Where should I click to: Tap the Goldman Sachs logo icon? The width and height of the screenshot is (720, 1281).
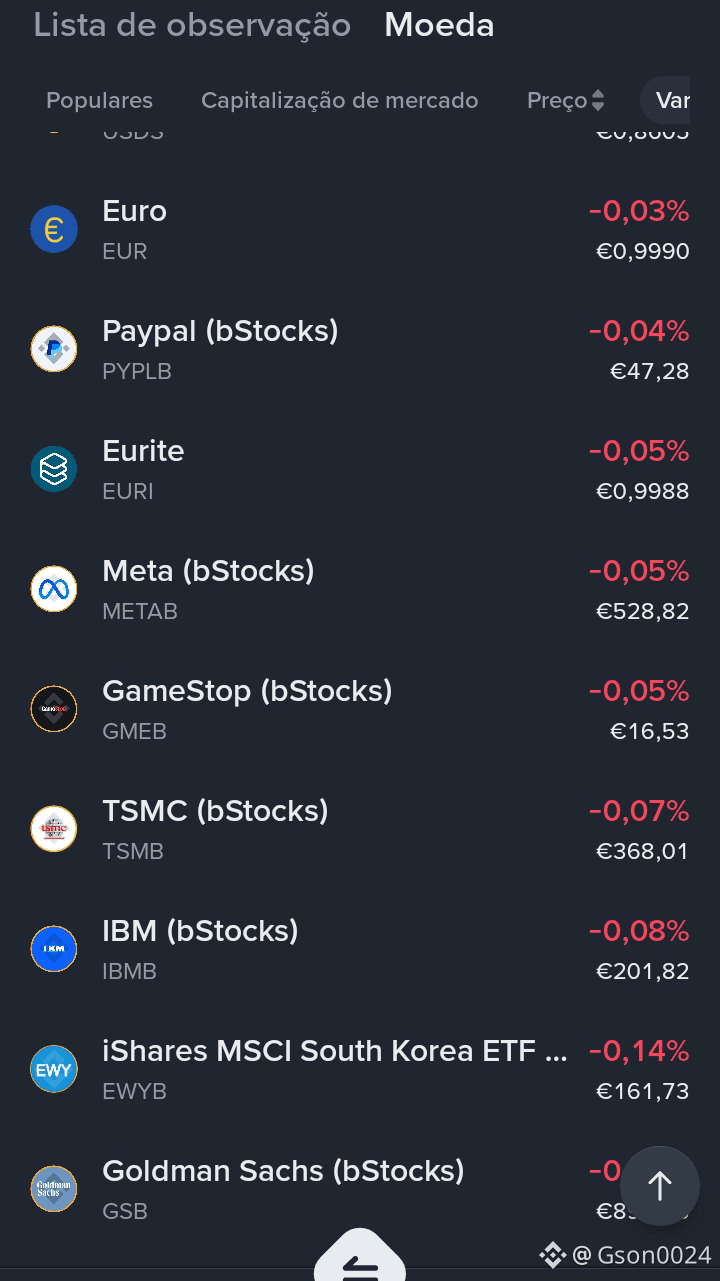(54, 1189)
